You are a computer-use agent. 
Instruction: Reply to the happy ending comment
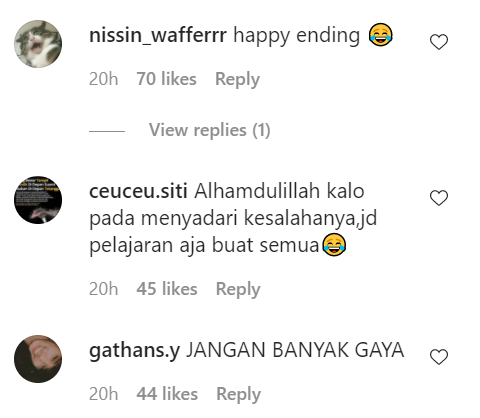tap(237, 79)
